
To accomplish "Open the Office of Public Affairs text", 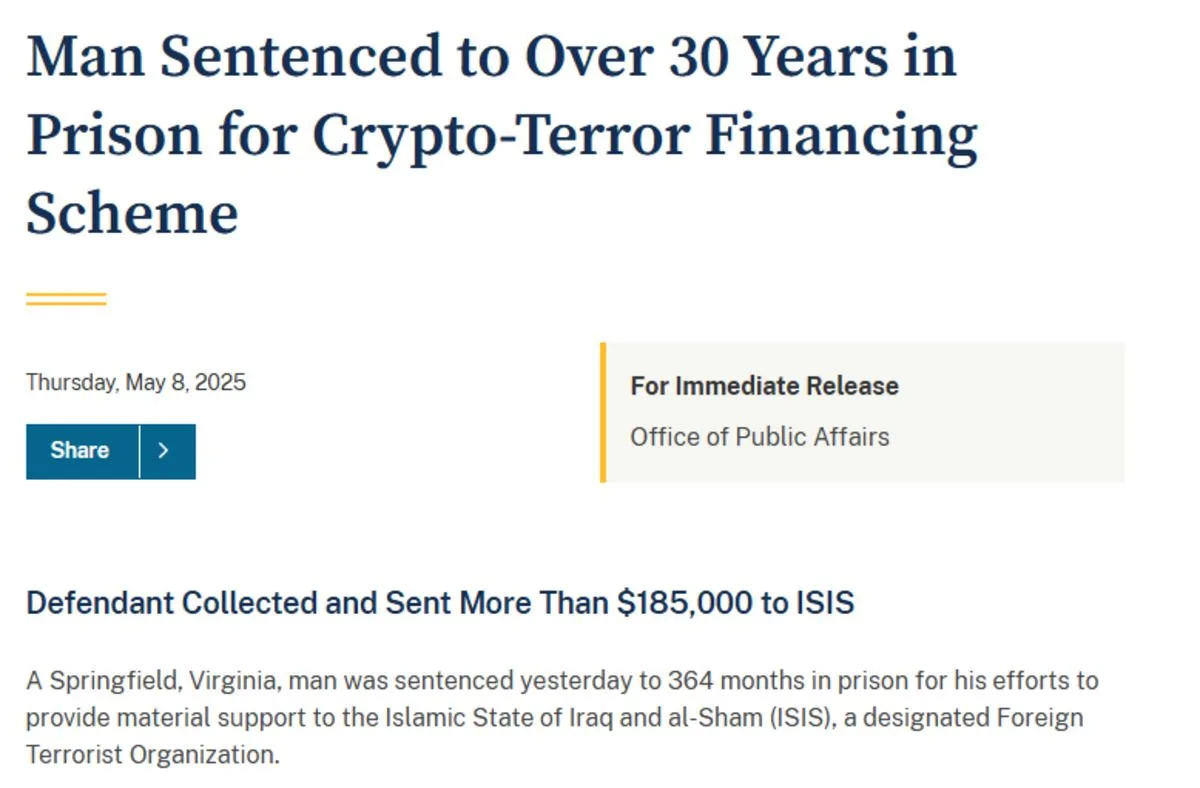I will click(759, 437).
